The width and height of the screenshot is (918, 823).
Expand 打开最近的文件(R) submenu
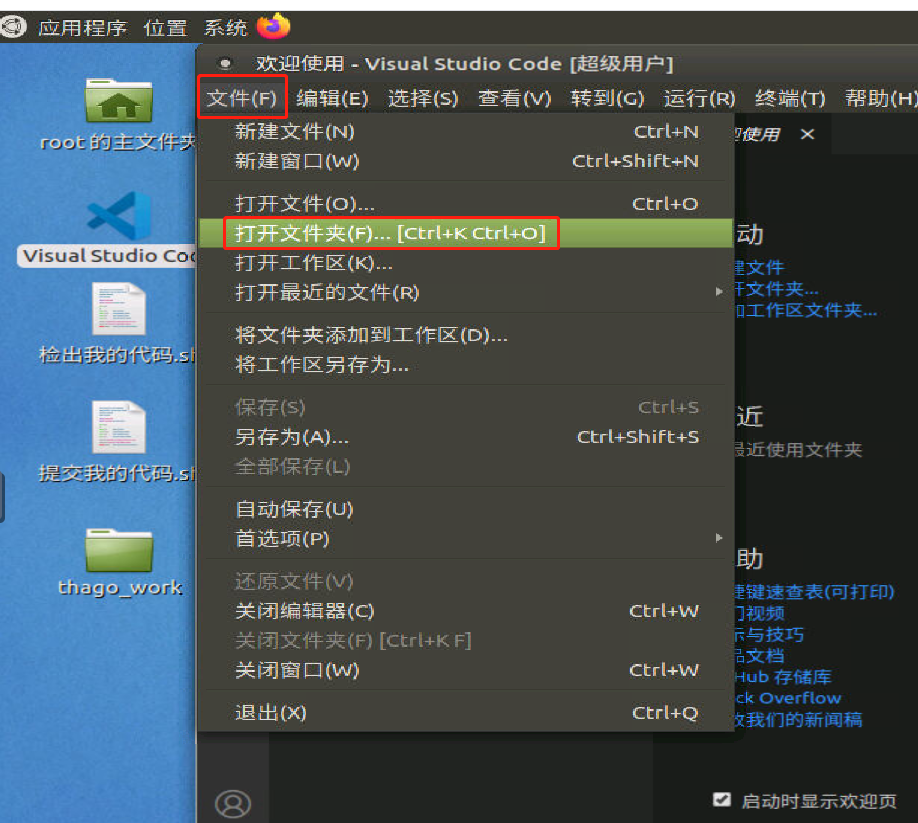(x=465, y=292)
